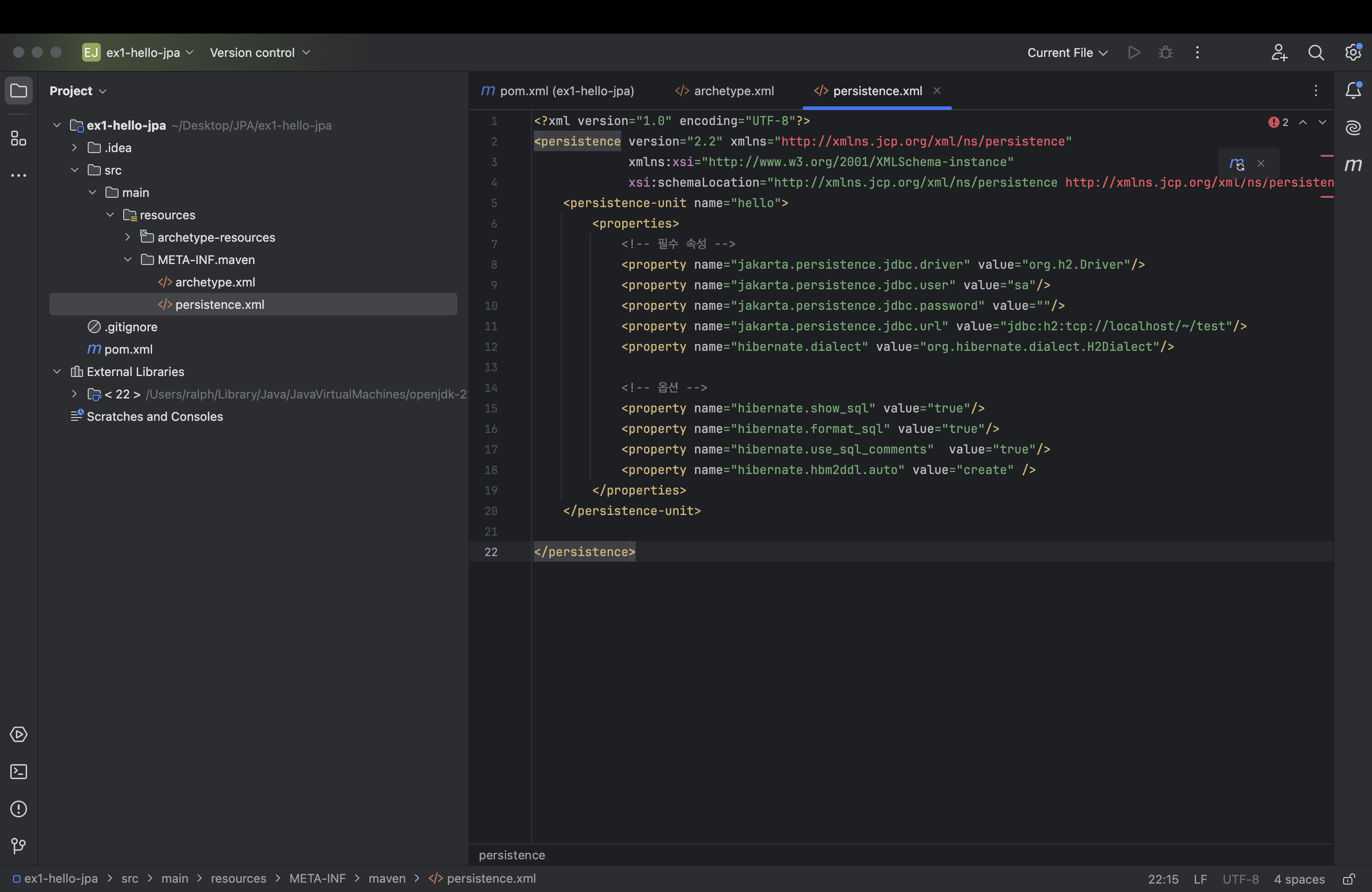The height and width of the screenshot is (892, 1372).
Task: Select .gitignore file in tree
Action: tap(123, 327)
